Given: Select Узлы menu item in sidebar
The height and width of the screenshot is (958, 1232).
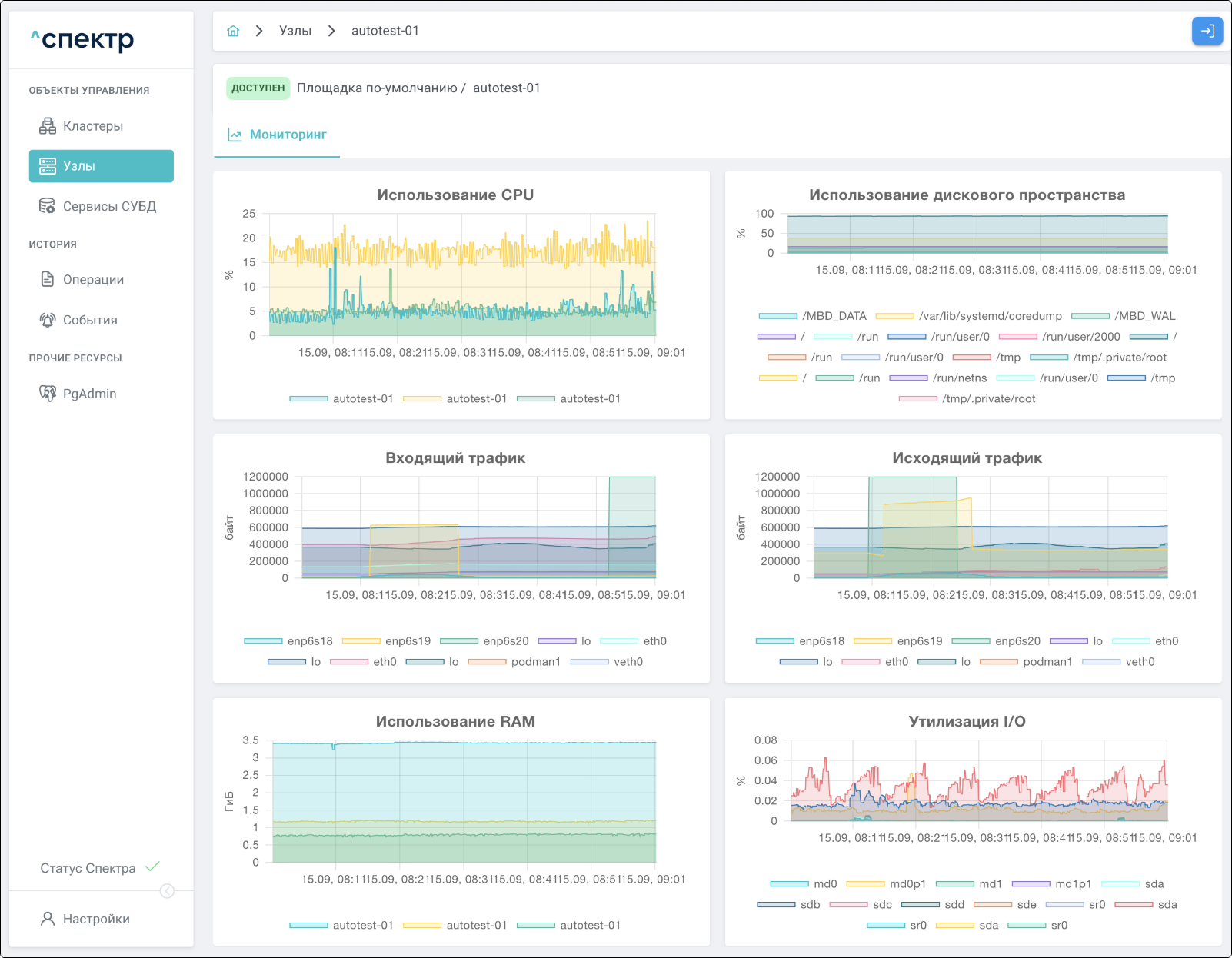Looking at the screenshot, I should pyautogui.click(x=102, y=166).
